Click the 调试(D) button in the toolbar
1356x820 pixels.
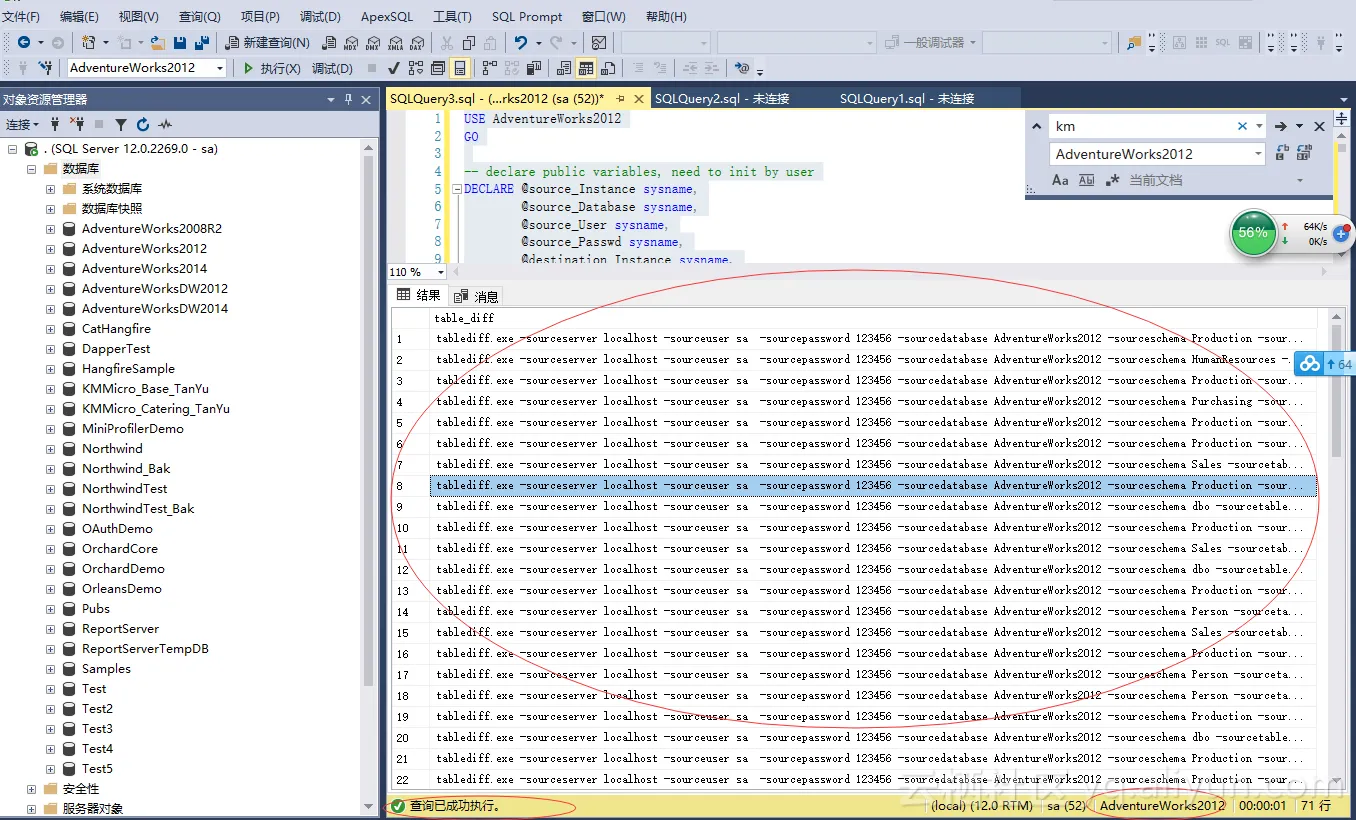tap(332, 68)
